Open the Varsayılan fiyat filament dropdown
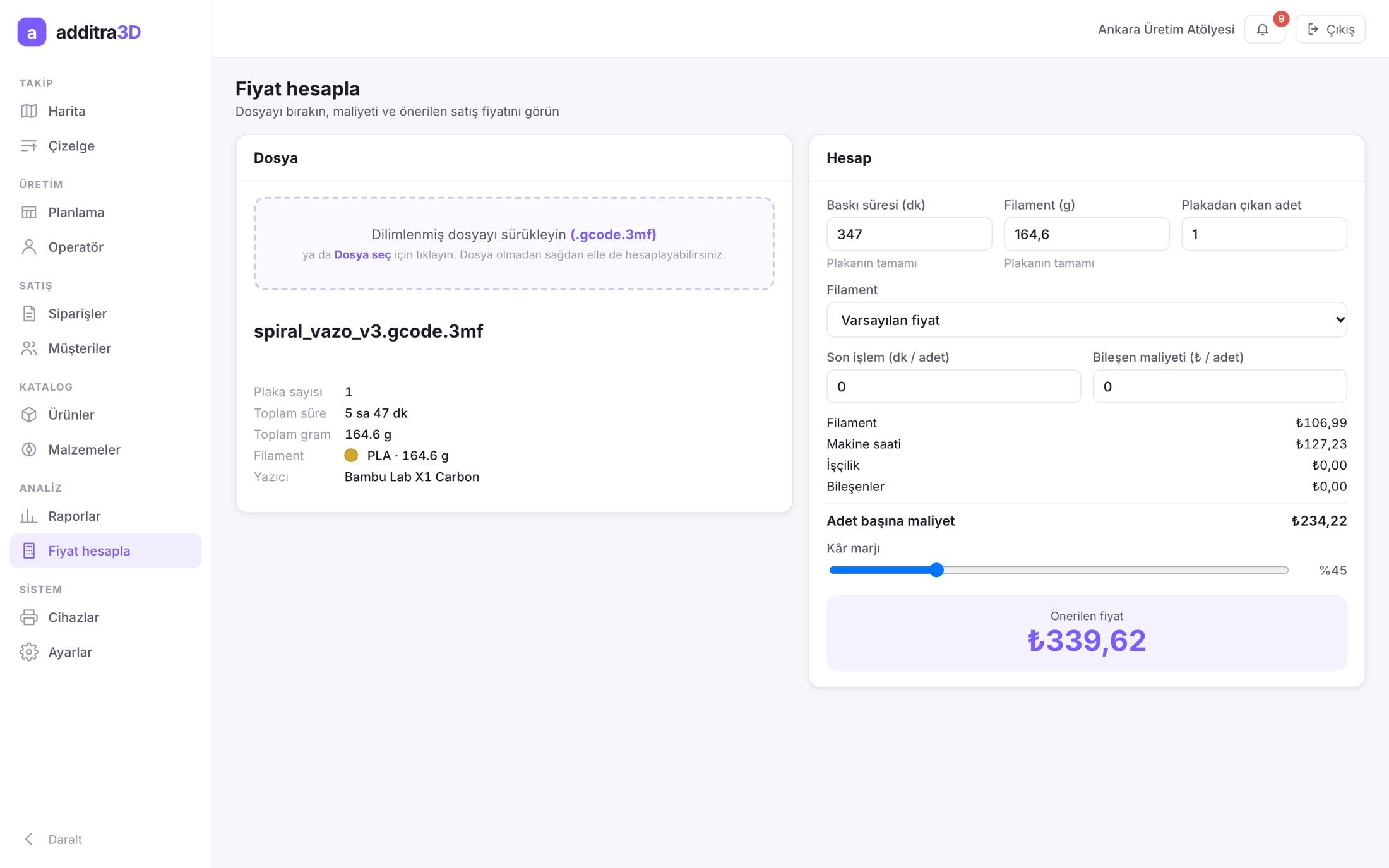 tap(1087, 320)
